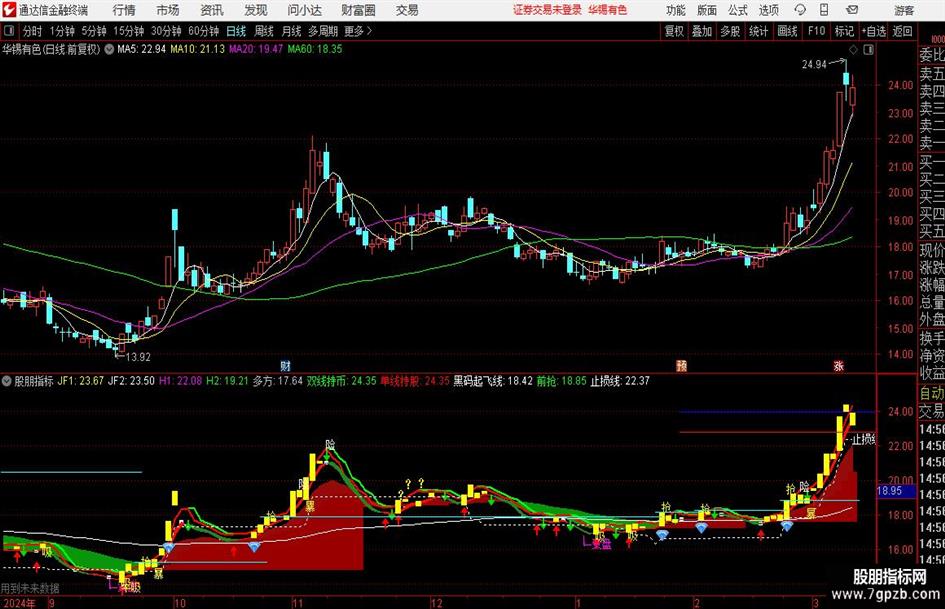945x609 pixels.
Task: Expand the main chart indicator dropdown arrow
Action: 109,49
